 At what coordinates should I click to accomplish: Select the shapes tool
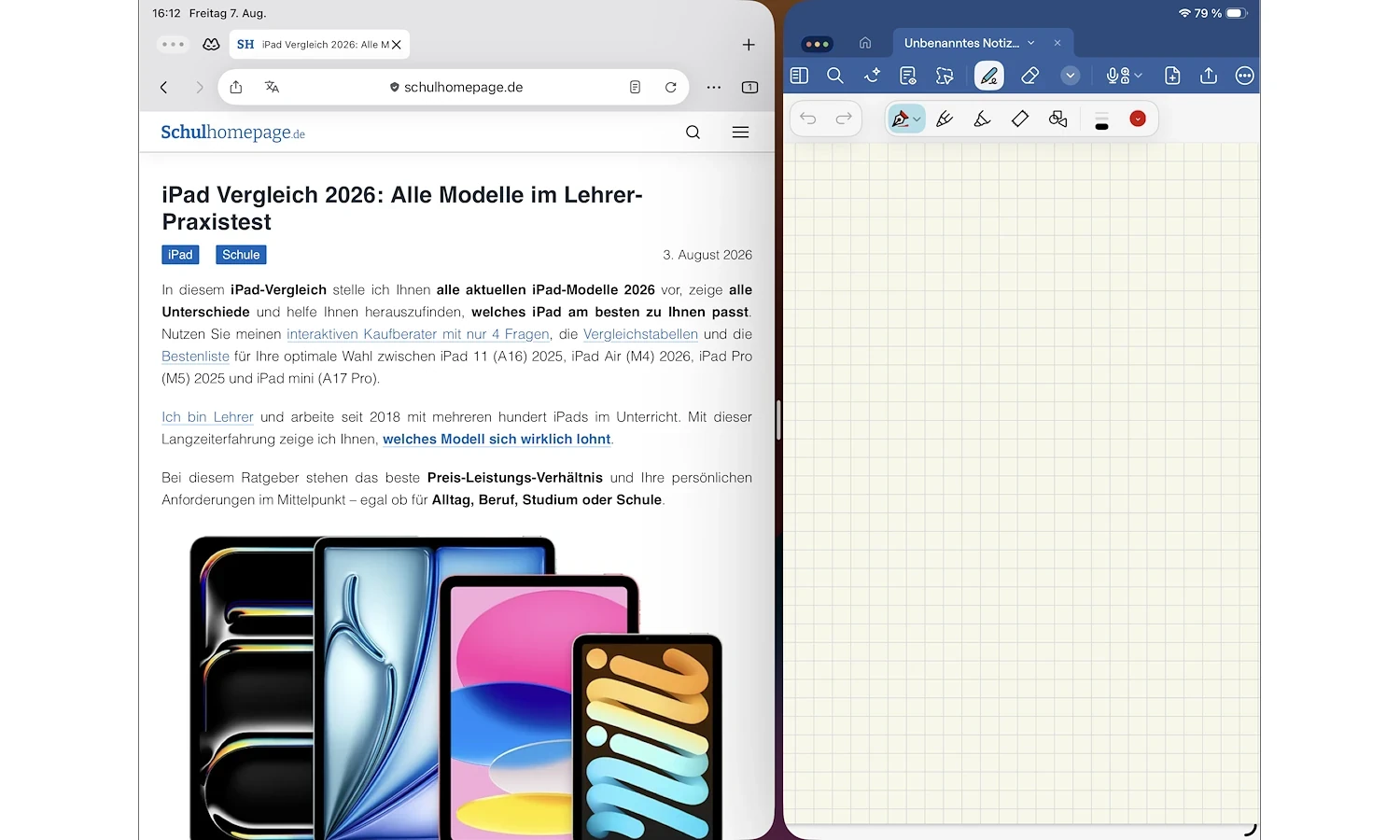[1057, 119]
